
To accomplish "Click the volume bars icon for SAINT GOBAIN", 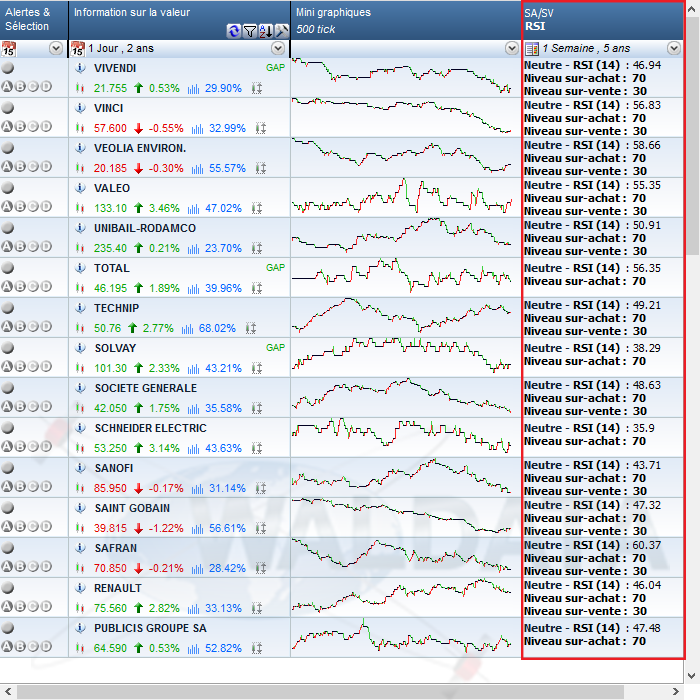I will (197, 529).
